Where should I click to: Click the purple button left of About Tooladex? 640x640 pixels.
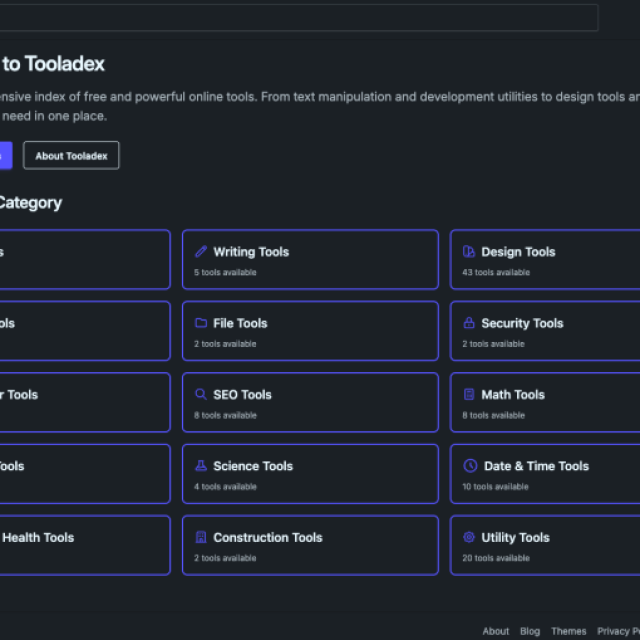point(5,155)
